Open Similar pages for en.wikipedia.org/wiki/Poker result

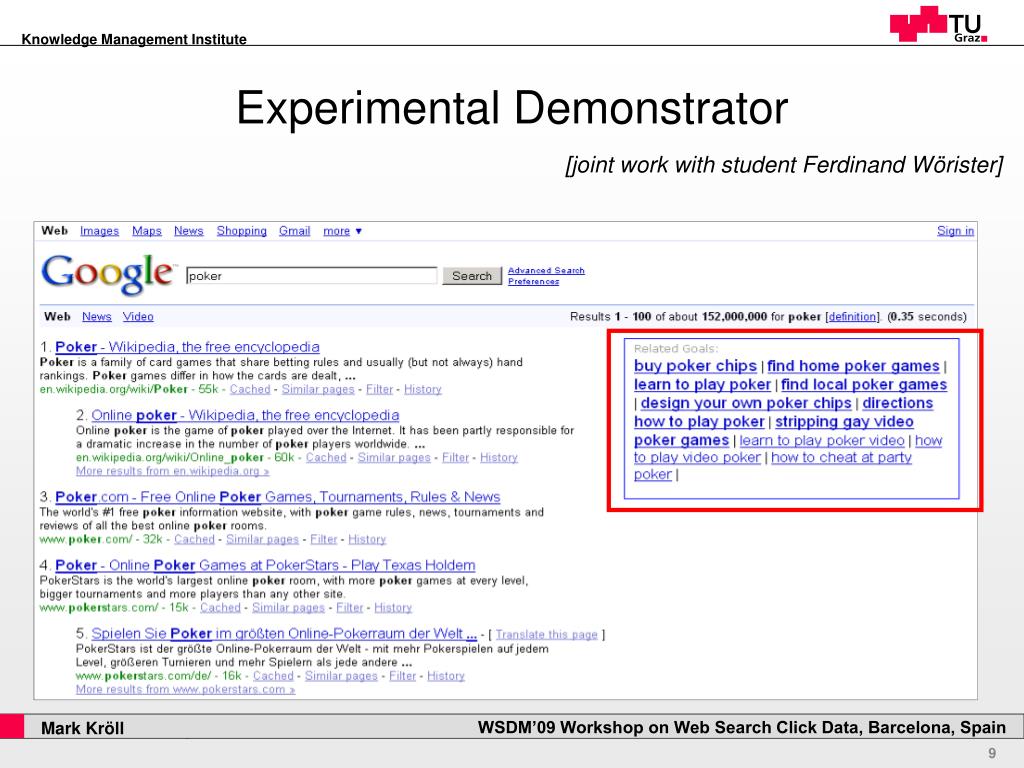(x=317, y=389)
